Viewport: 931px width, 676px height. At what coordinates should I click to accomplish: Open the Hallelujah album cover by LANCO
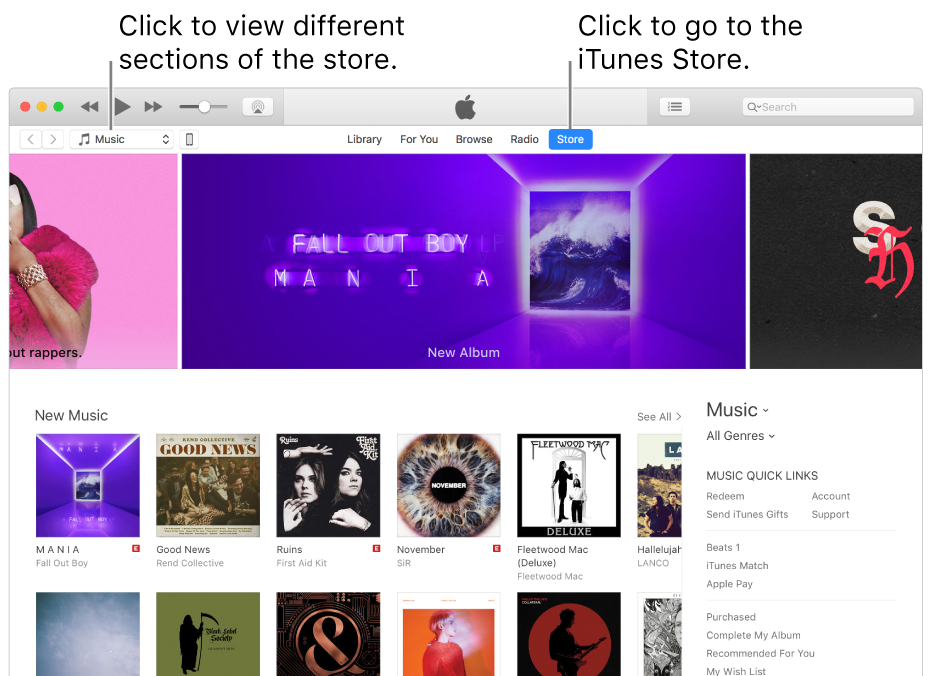[x=659, y=485]
